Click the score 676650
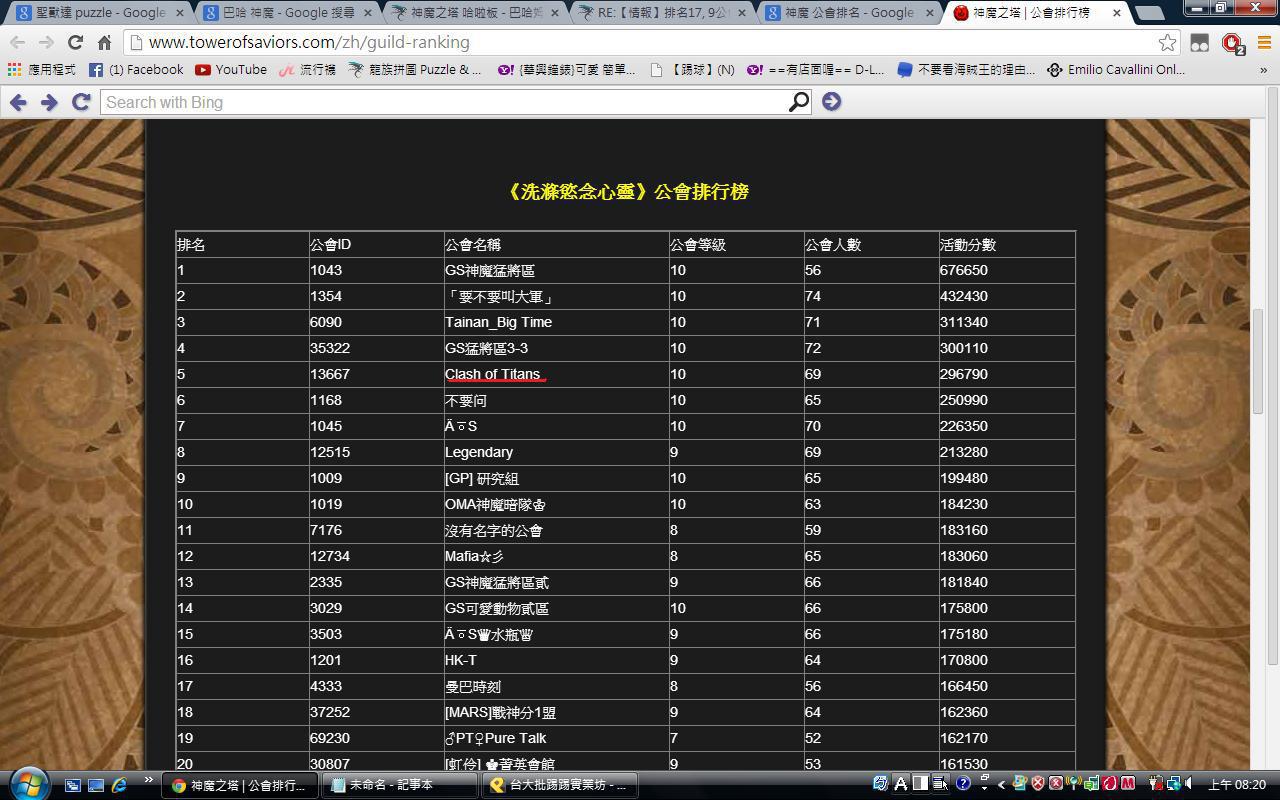This screenshot has width=1280, height=800. point(964,271)
